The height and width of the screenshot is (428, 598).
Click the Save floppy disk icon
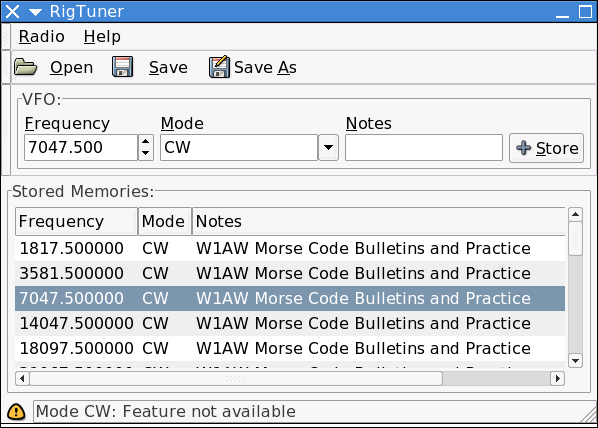tap(122, 67)
